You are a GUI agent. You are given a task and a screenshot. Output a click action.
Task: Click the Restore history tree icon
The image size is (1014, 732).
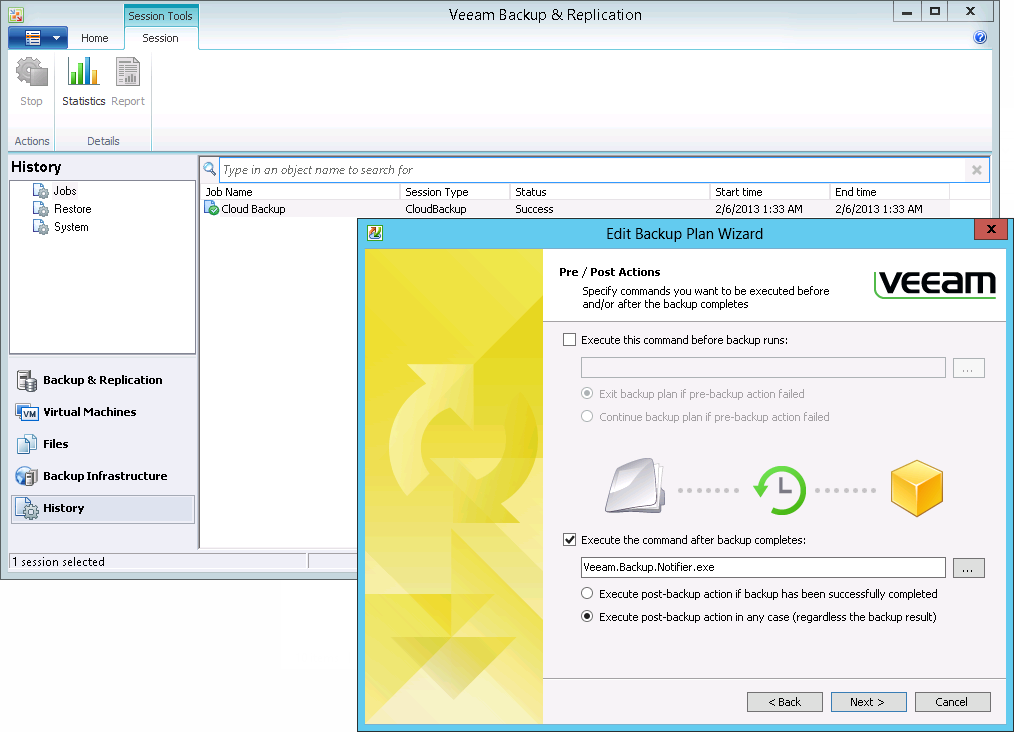click(x=41, y=209)
